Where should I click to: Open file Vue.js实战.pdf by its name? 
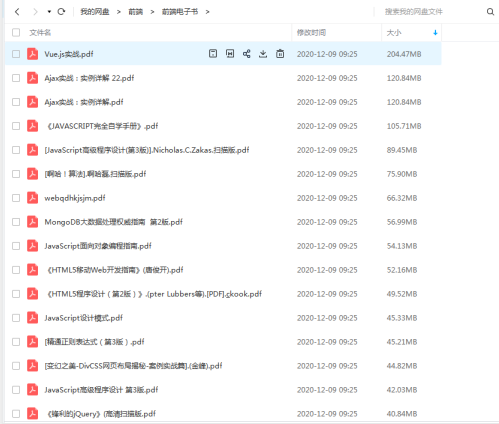pyautogui.click(x=69, y=54)
